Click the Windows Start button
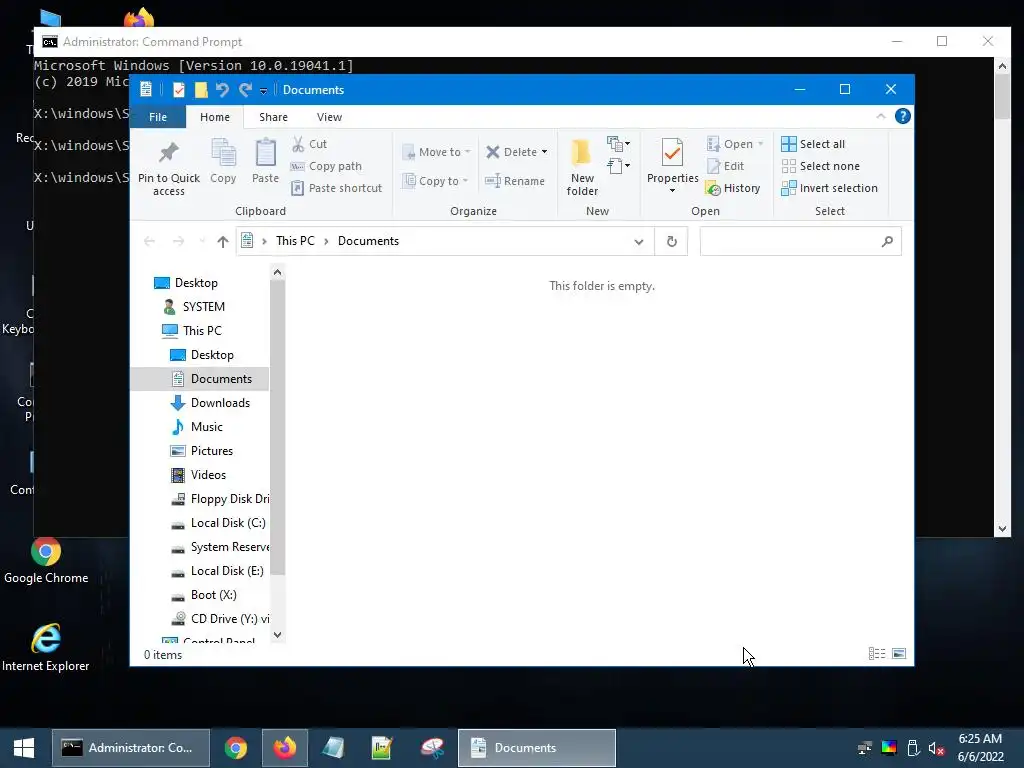The image size is (1024, 768). 24,748
